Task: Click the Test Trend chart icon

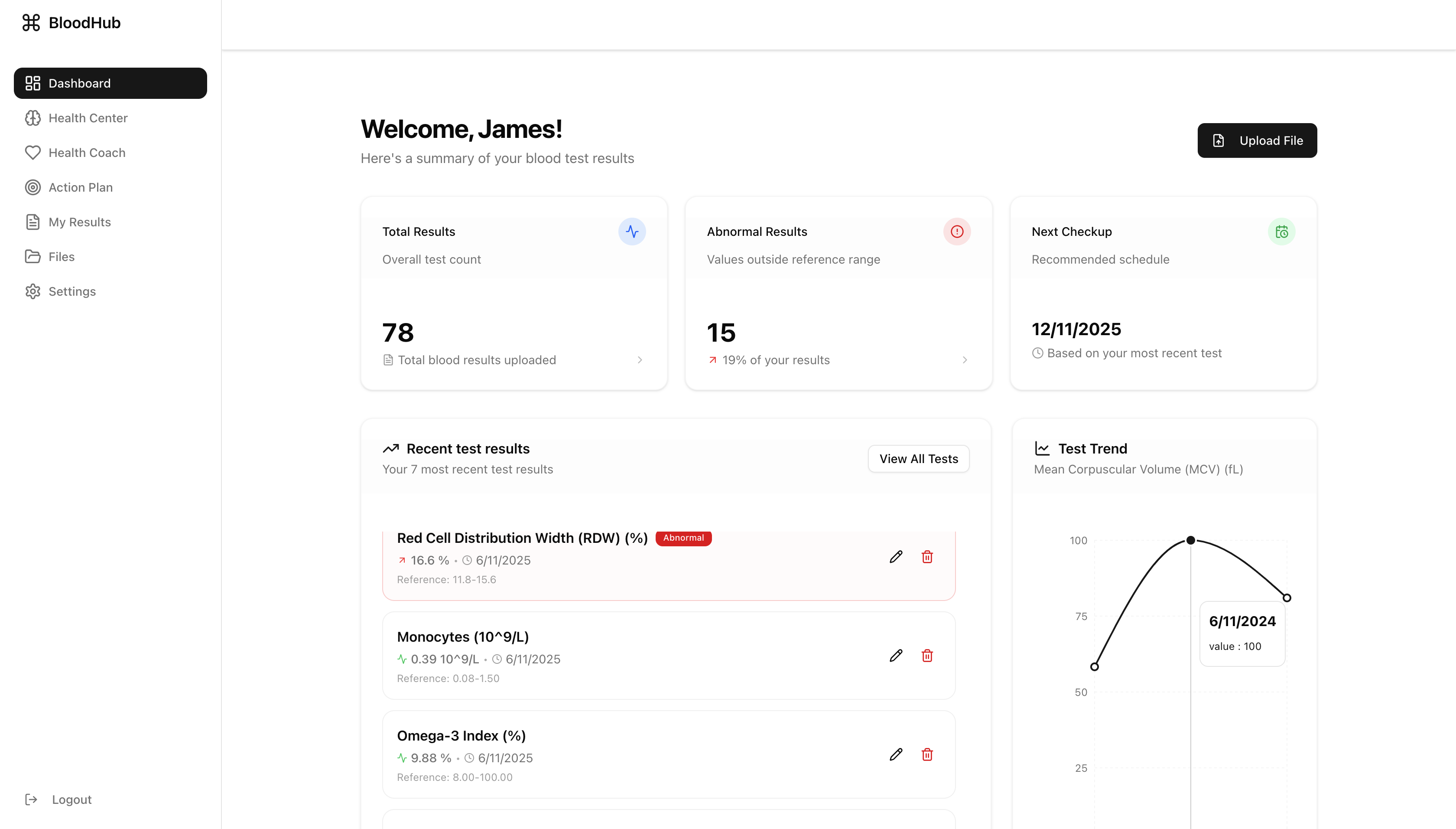Action: pyautogui.click(x=1042, y=449)
